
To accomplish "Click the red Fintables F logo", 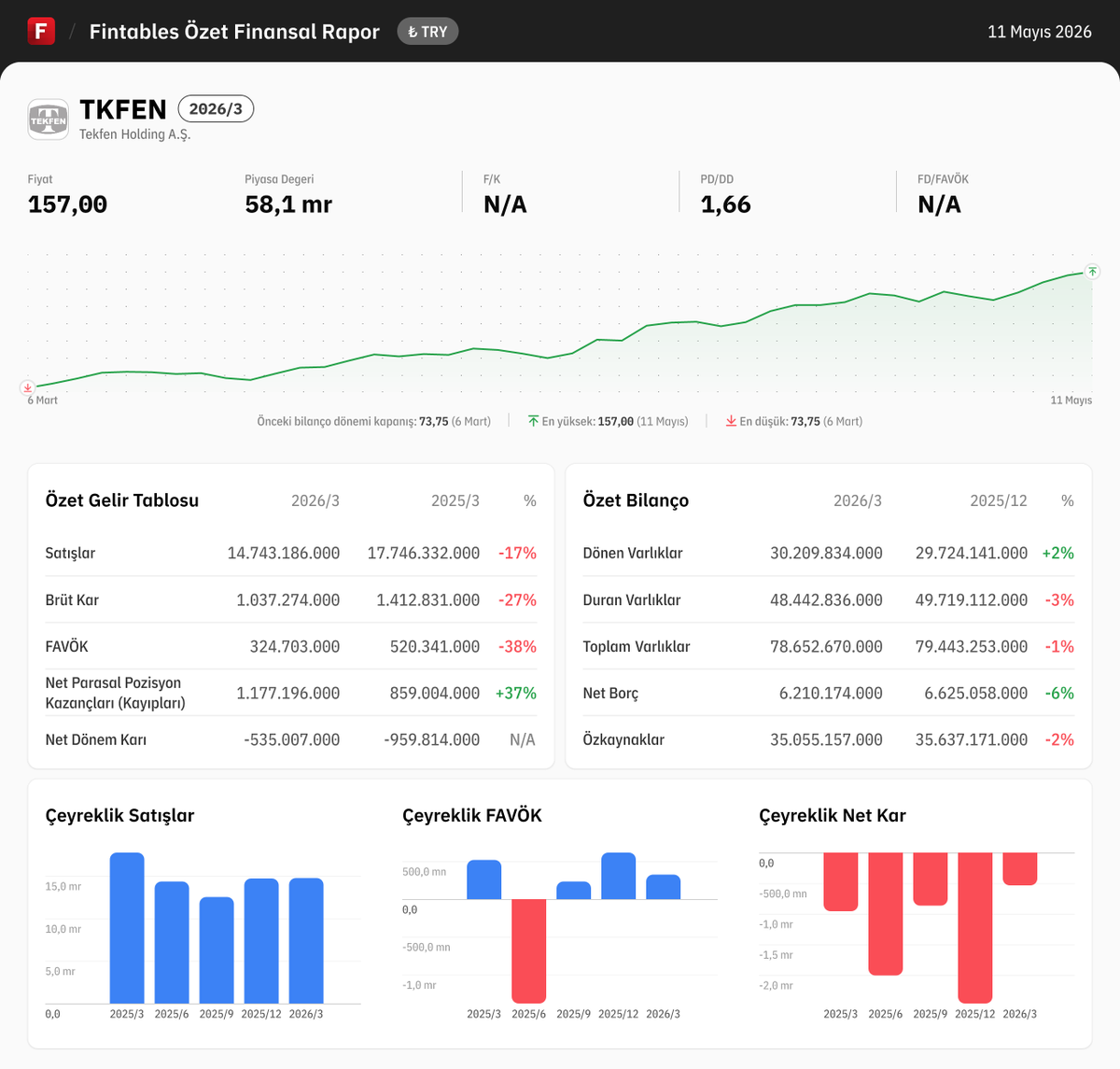I will click(x=41, y=31).
